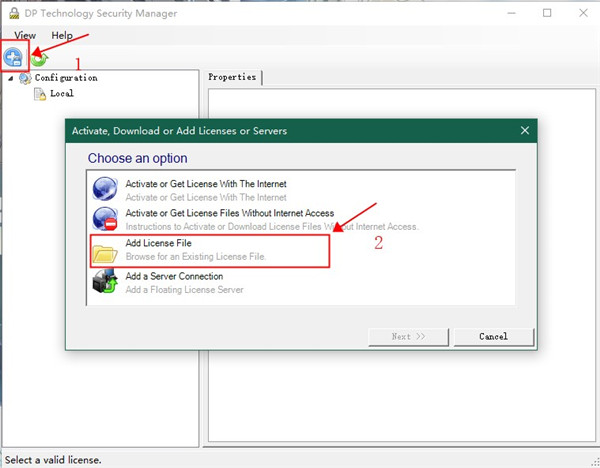Choose Activate or Get License With The Internet
600x468 pixels.
click(206, 184)
